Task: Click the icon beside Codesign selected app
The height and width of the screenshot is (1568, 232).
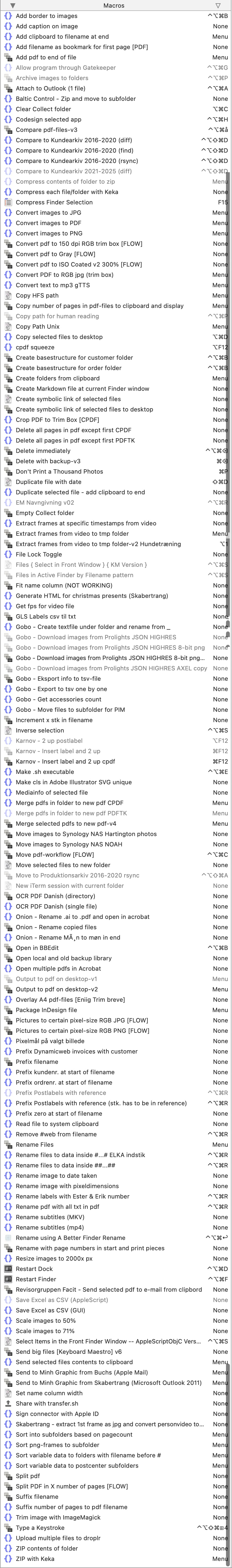Action: coord(8,119)
